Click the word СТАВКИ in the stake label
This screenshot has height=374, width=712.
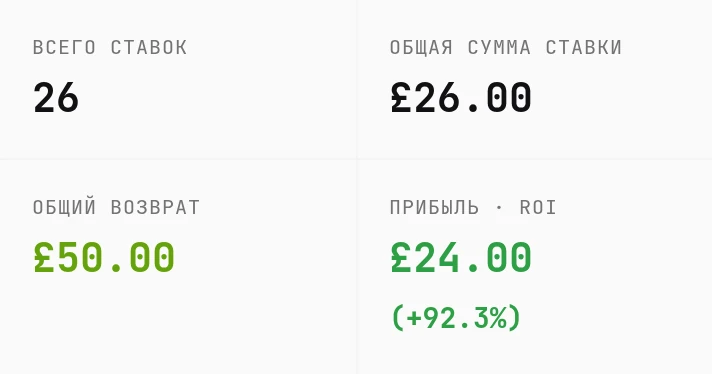click(583, 48)
